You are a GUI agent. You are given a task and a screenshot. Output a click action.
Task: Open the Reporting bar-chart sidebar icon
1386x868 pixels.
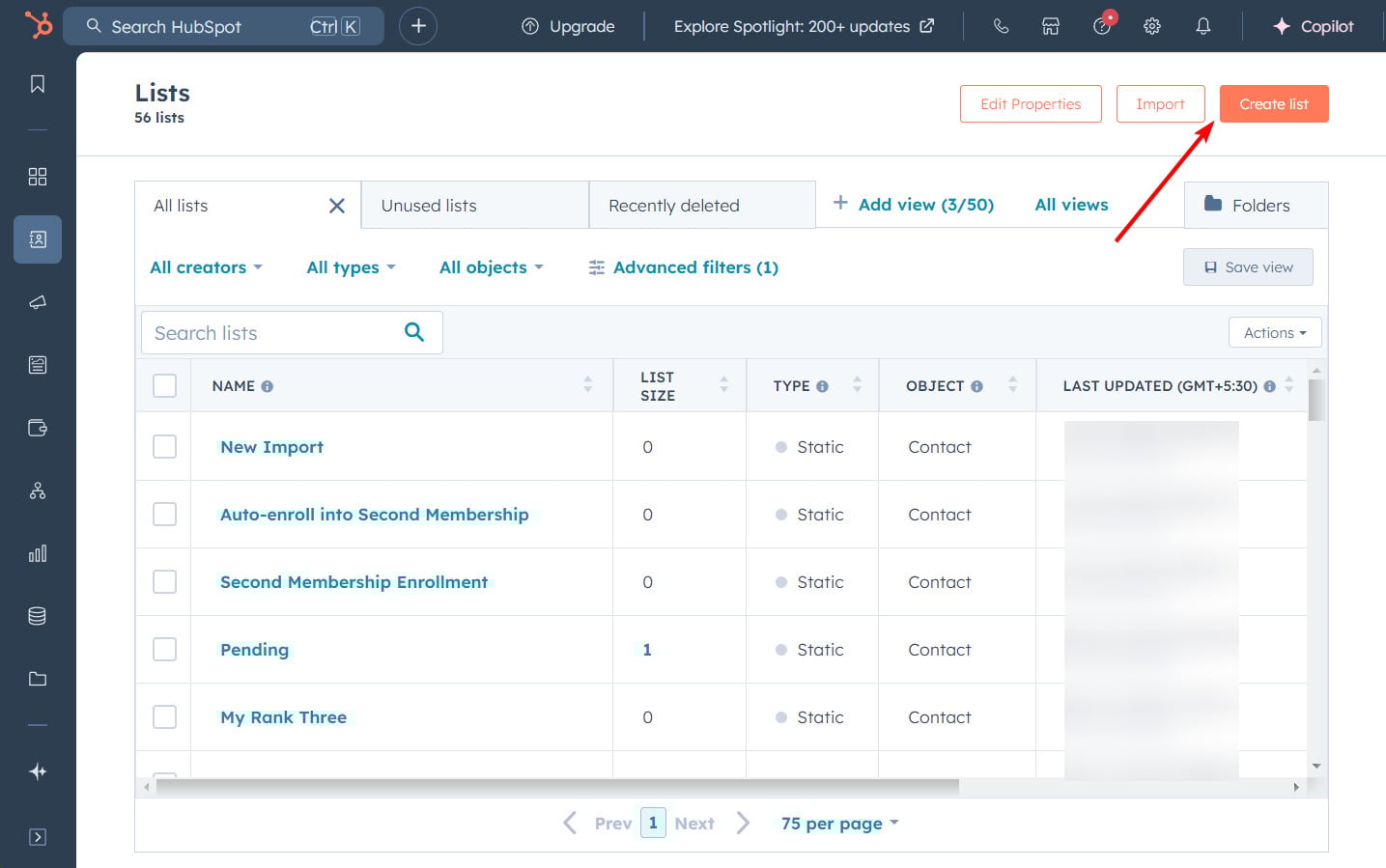click(37, 553)
